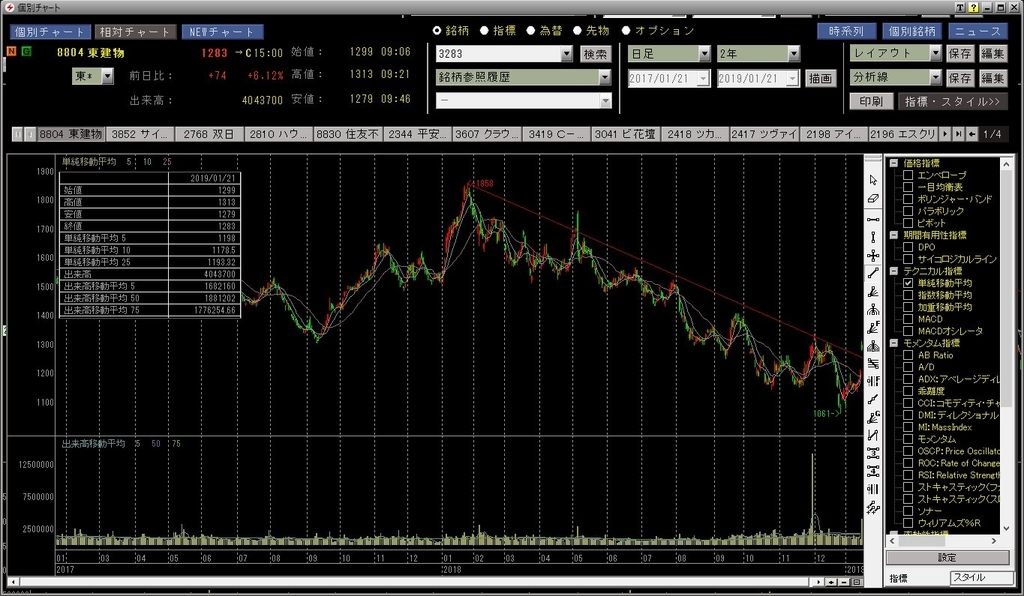Select the fan lines tool below trend line
Screen dimensions: 1024x596
(x=873, y=292)
